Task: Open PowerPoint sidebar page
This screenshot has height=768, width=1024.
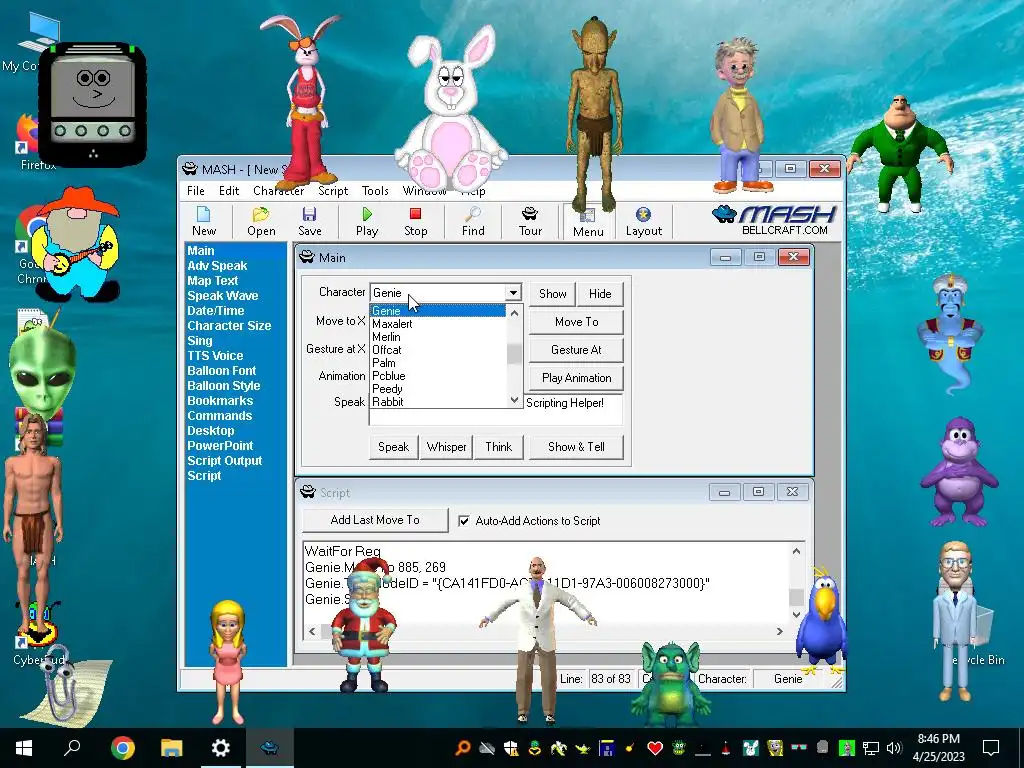Action: pos(219,446)
